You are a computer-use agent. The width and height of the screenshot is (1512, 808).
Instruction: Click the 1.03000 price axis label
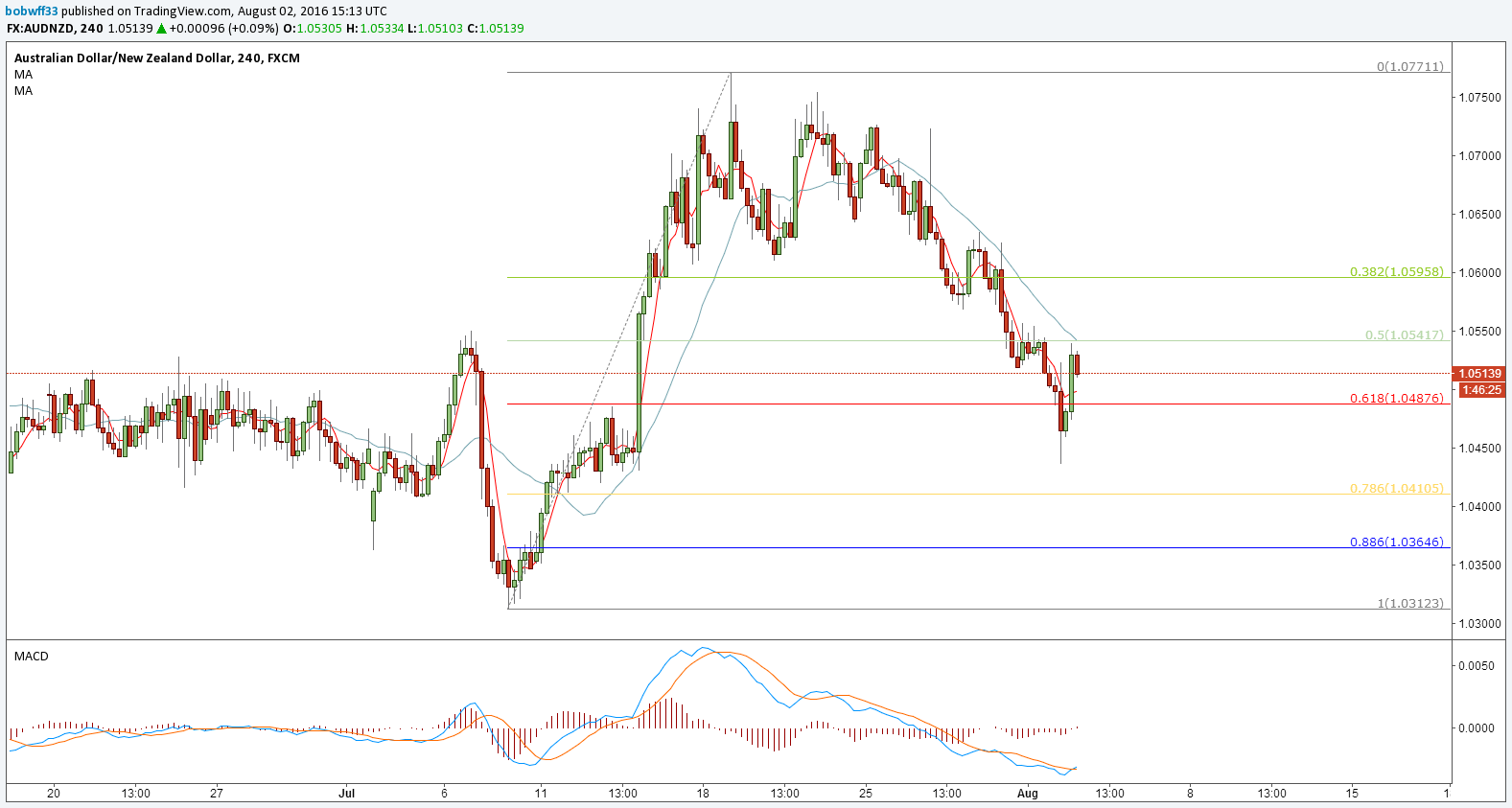[1480, 624]
